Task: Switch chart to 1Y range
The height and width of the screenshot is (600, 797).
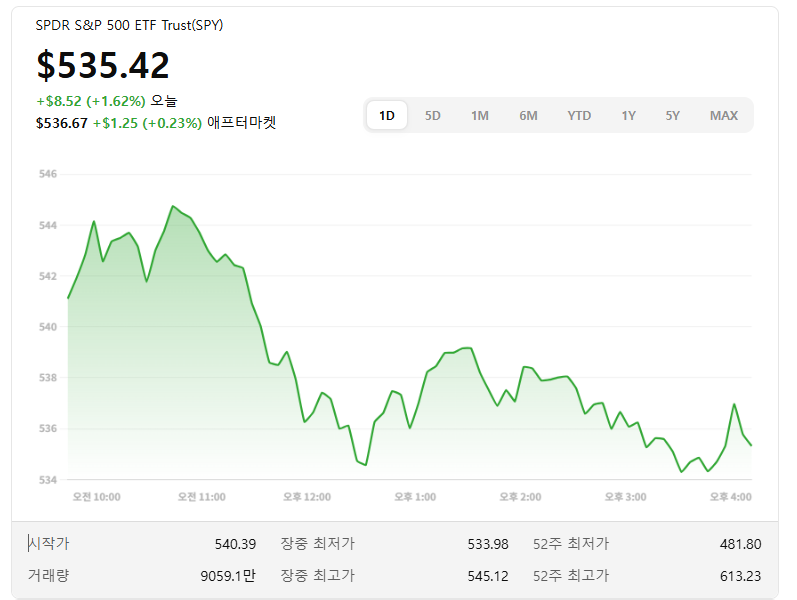Action: [x=628, y=115]
